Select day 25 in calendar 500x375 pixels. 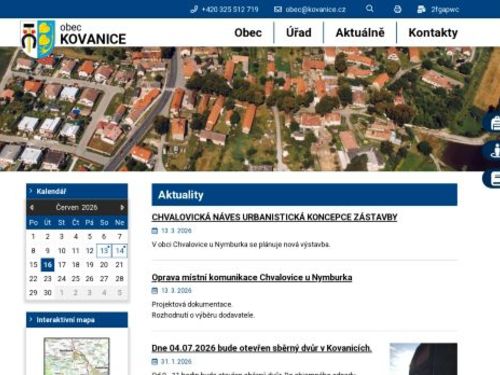(x=76, y=279)
